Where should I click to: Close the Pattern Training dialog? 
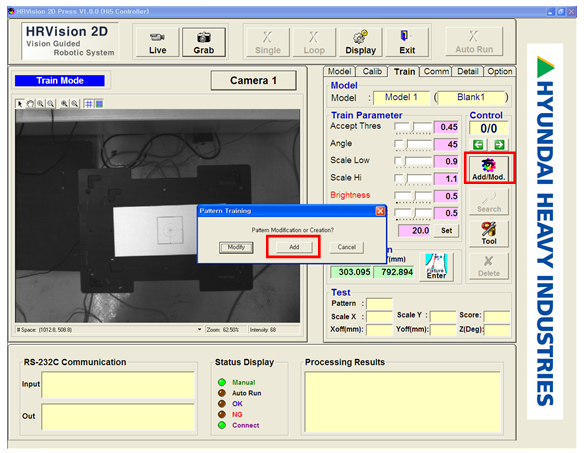click(380, 211)
